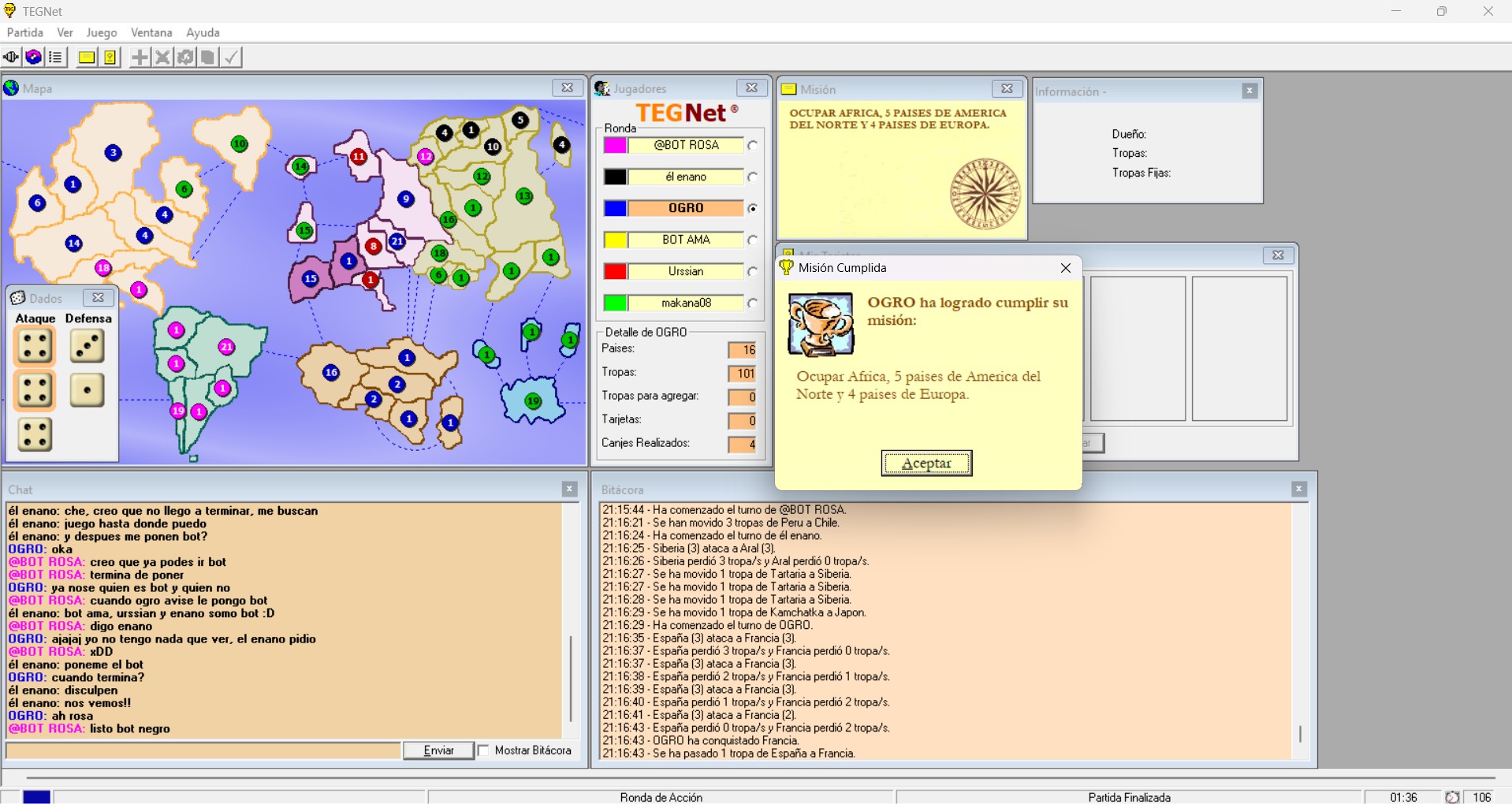Click the Enviar chat button
Viewport: 1512px width, 804px height.
(x=438, y=750)
